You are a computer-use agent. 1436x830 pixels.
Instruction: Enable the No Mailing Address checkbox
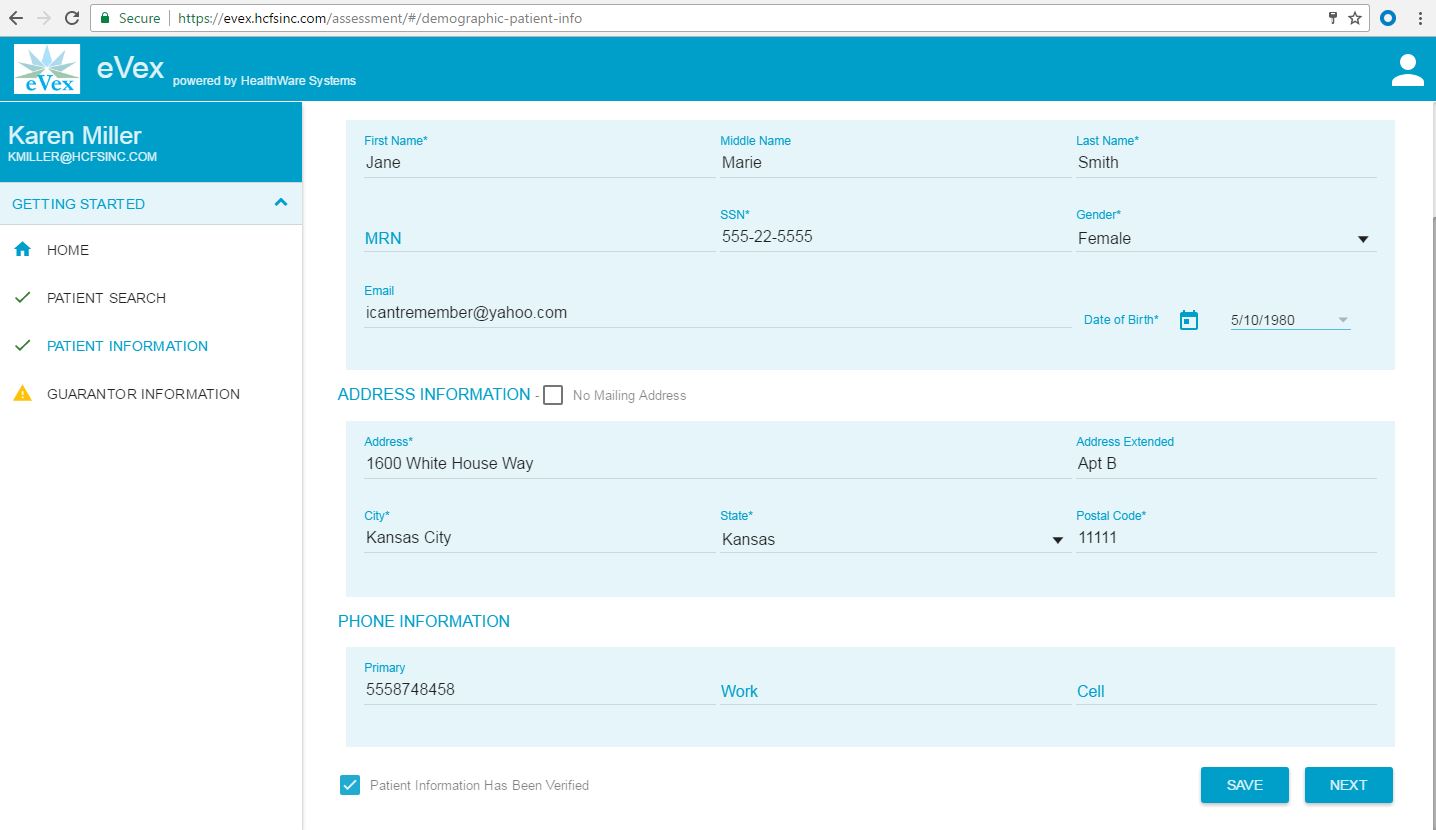point(553,395)
